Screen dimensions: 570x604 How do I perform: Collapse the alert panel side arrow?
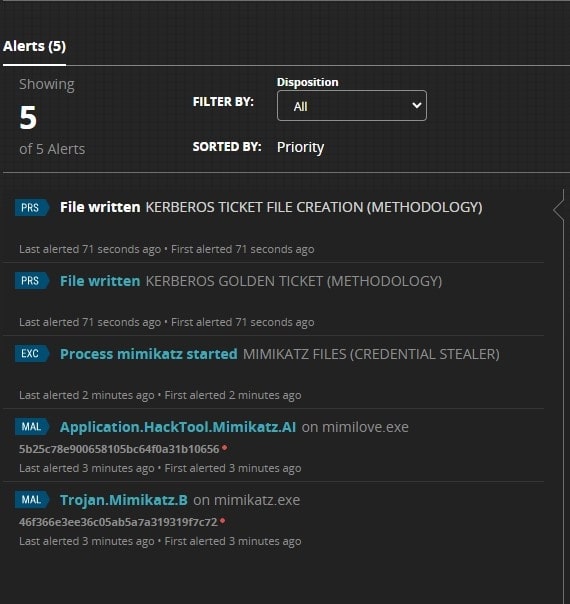click(x=558, y=209)
